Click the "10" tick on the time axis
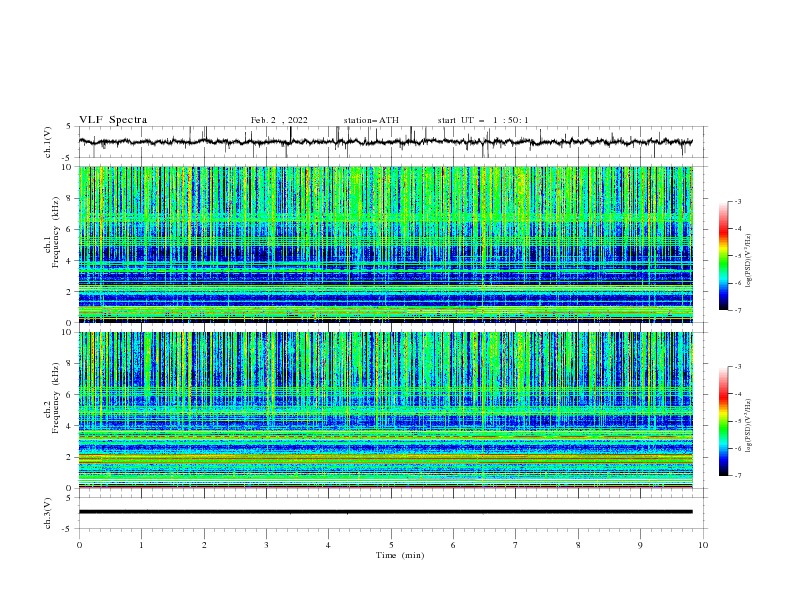The width and height of the screenshot is (792, 612). (x=703, y=545)
